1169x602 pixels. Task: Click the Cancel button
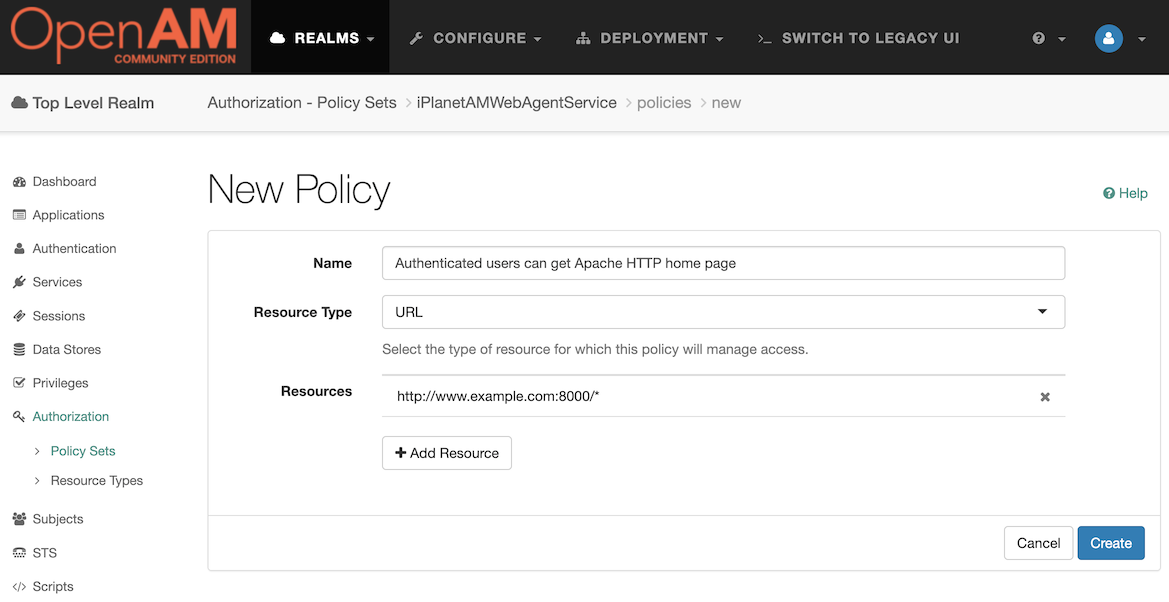click(1039, 543)
